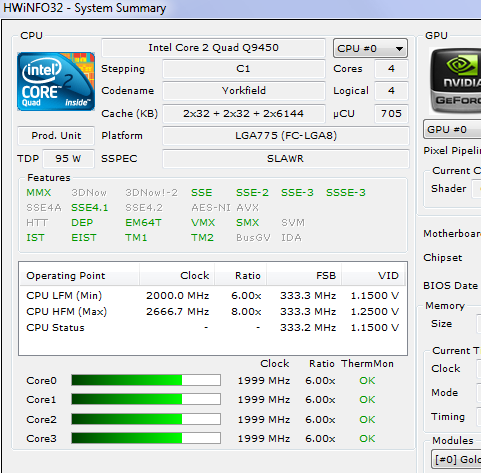Viewport: 481px width, 473px height.
Task: Click the Operating Point column header
Action: tap(79, 276)
